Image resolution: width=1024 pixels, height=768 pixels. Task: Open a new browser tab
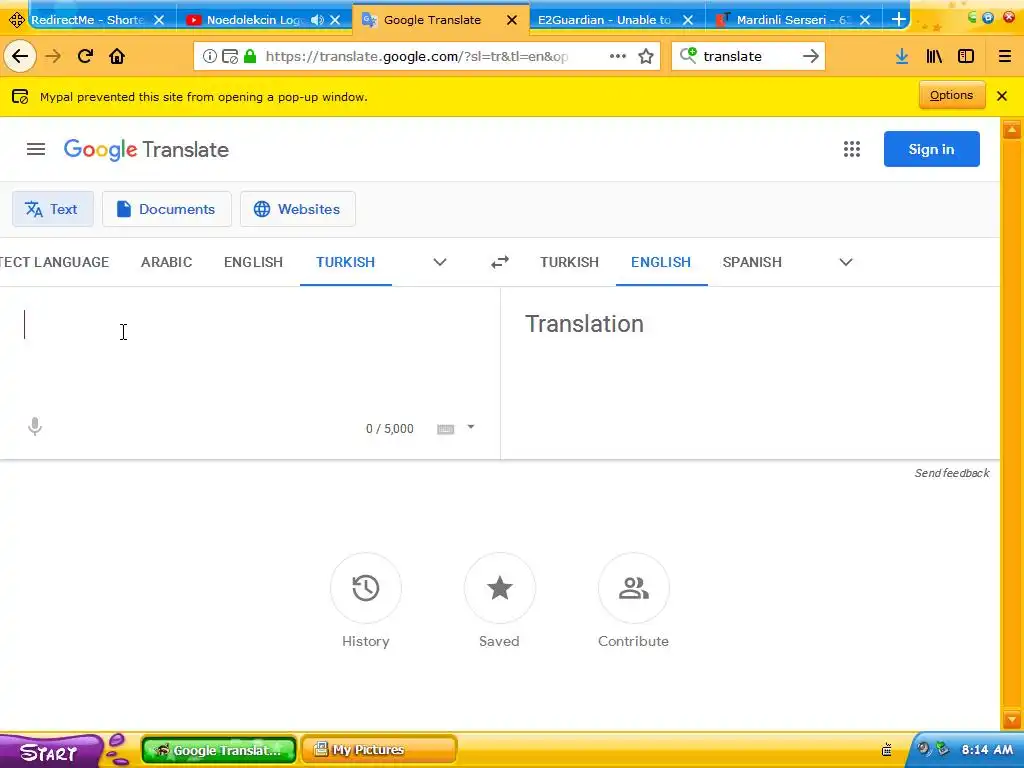(x=899, y=20)
